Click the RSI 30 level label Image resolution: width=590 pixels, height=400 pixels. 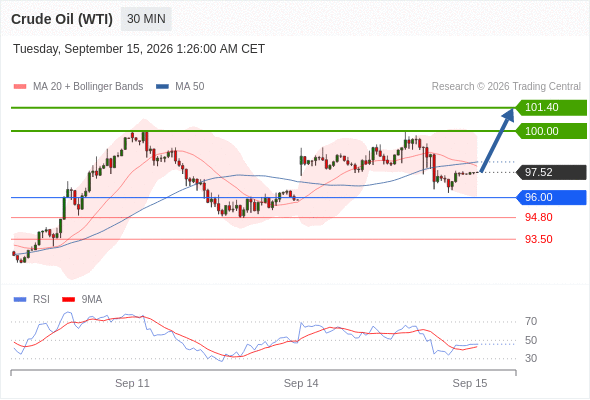point(531,358)
